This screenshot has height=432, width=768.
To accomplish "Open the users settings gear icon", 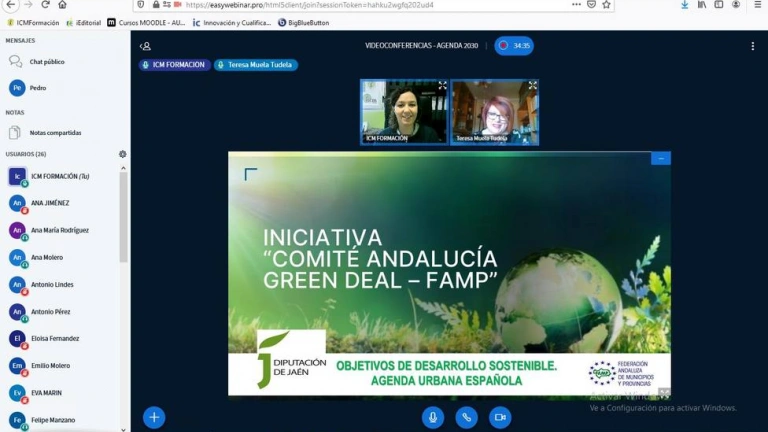I will [x=123, y=154].
